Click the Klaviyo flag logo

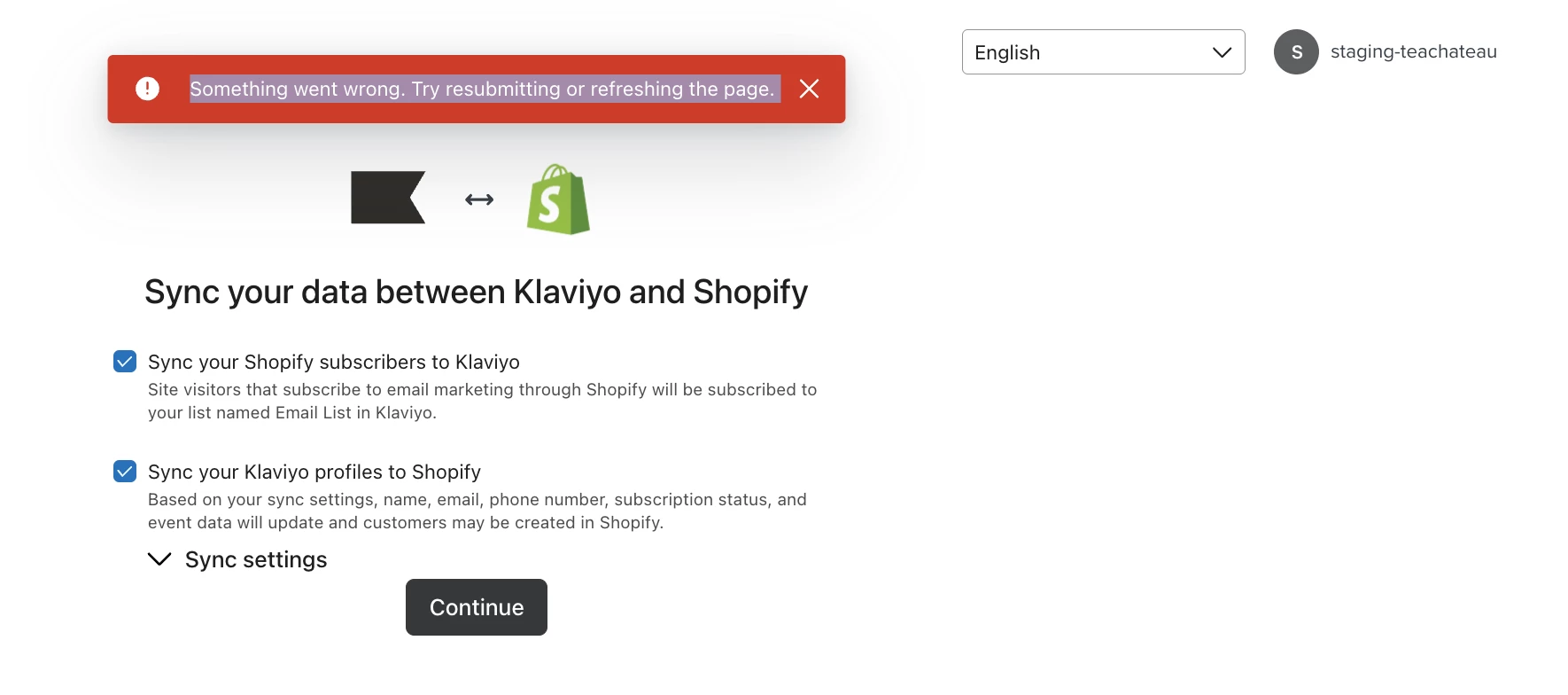pyautogui.click(x=388, y=198)
